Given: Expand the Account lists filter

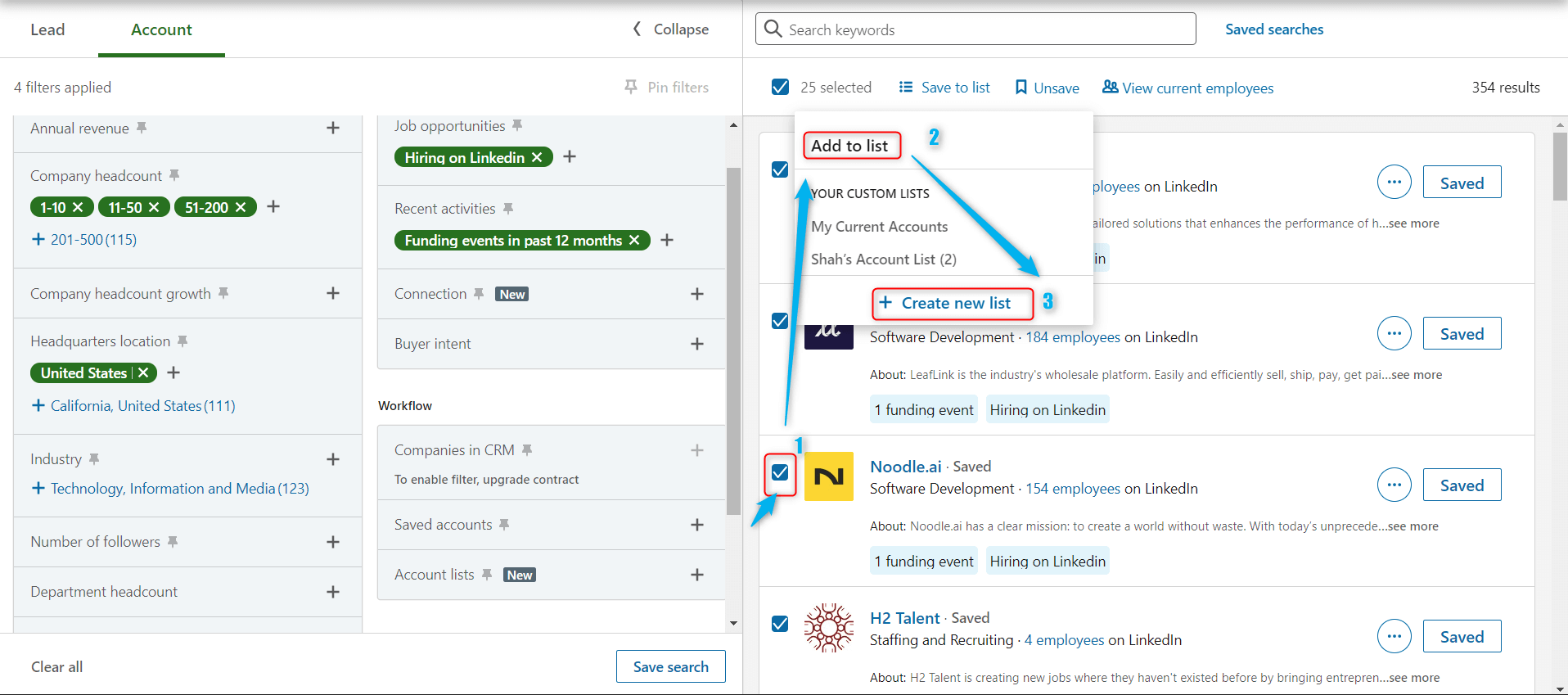Looking at the screenshot, I should point(697,575).
